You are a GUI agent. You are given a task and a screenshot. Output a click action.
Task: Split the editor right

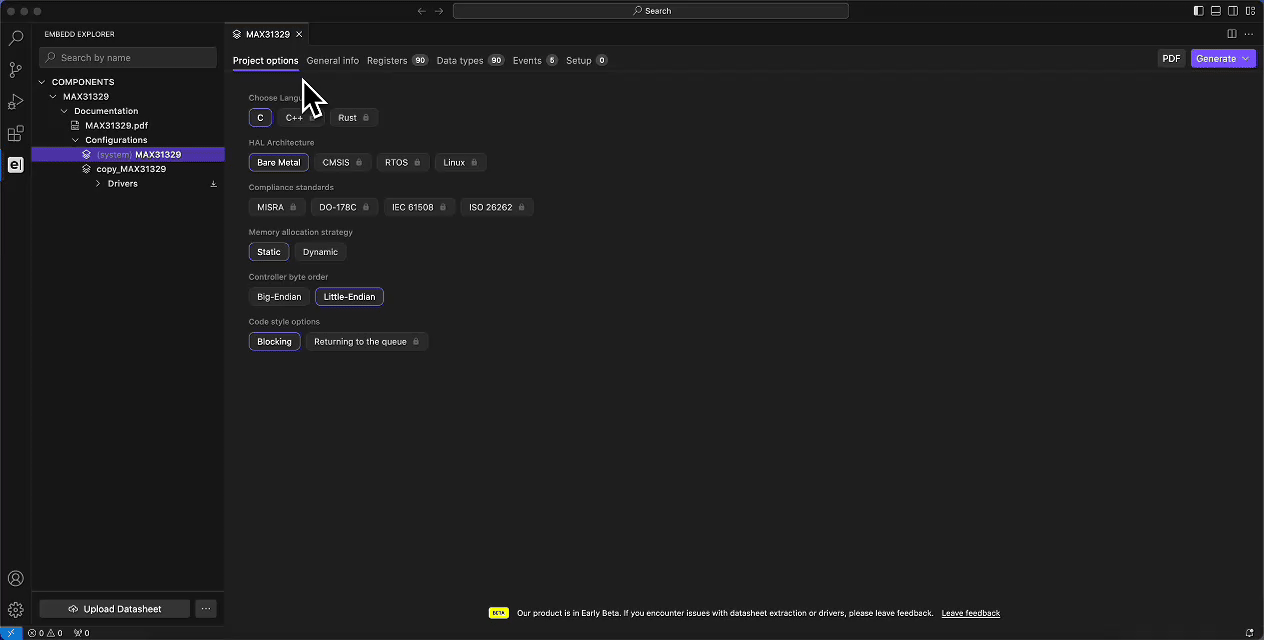1232,34
